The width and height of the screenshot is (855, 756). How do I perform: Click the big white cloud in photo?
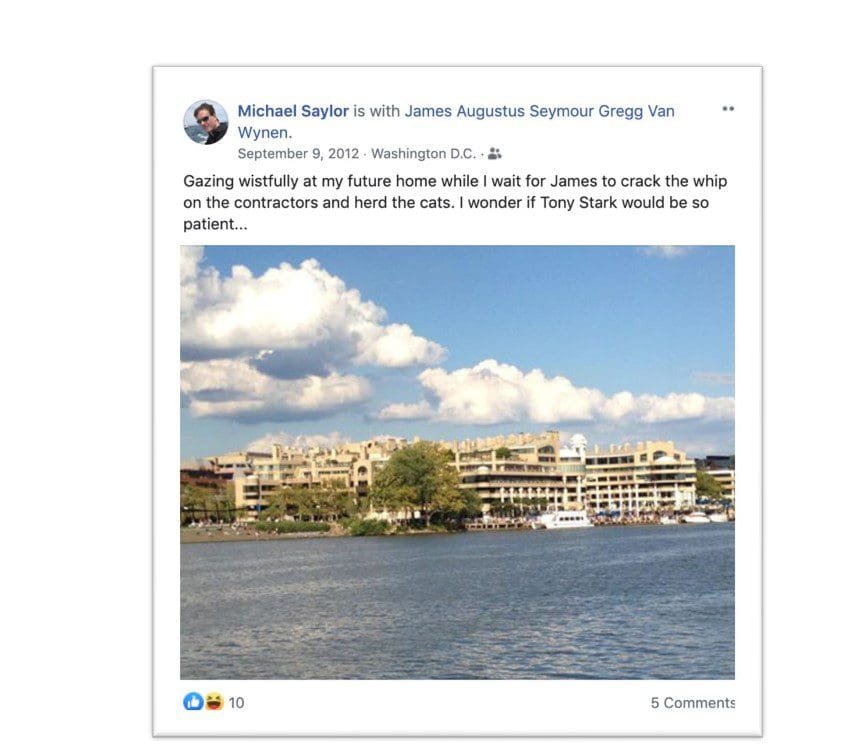(x=300, y=310)
